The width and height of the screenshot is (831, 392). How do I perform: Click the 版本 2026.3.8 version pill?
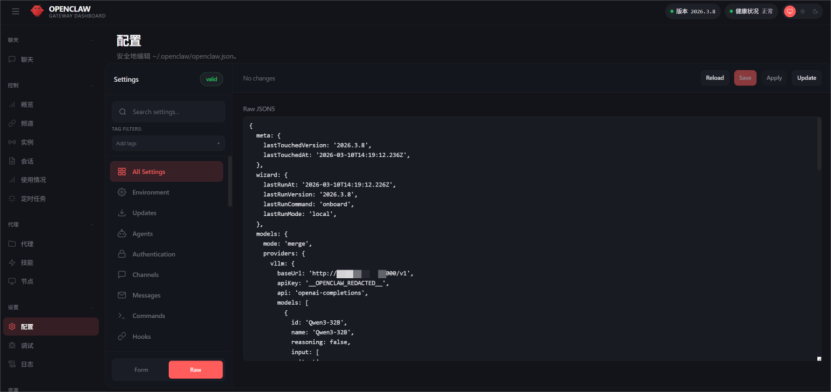point(693,12)
